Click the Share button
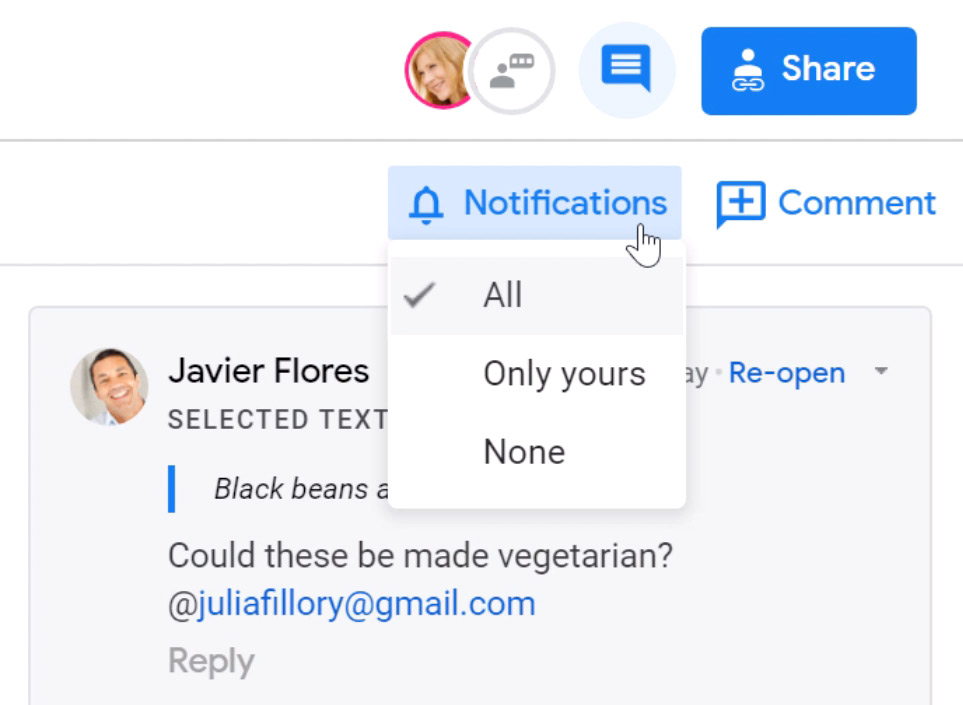963x705 pixels. [x=808, y=68]
